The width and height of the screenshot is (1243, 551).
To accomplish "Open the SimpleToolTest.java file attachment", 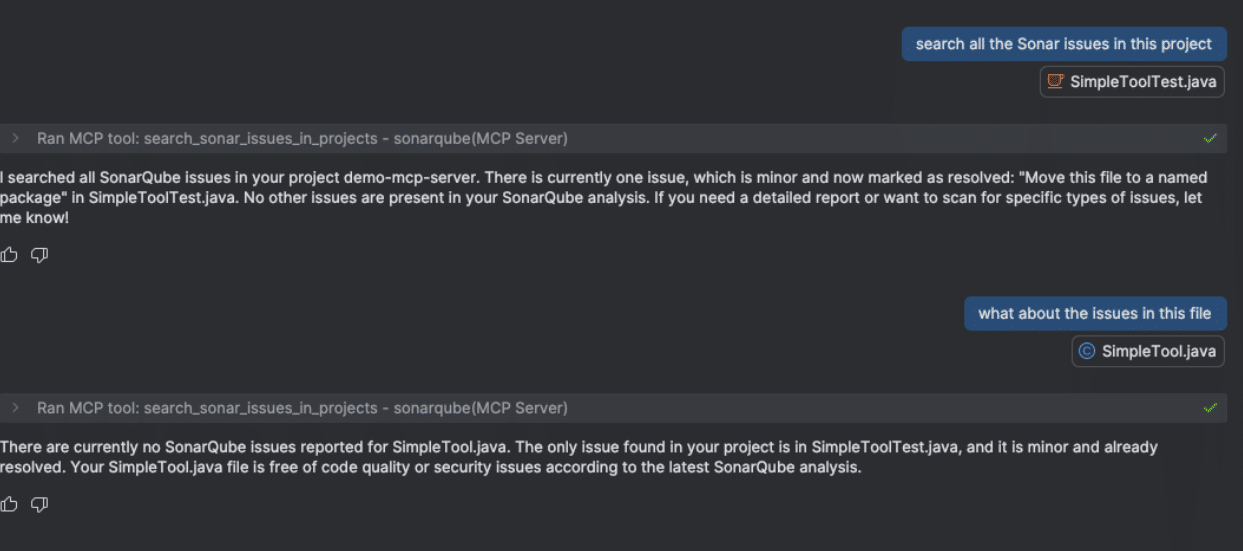I will (x=1143, y=82).
